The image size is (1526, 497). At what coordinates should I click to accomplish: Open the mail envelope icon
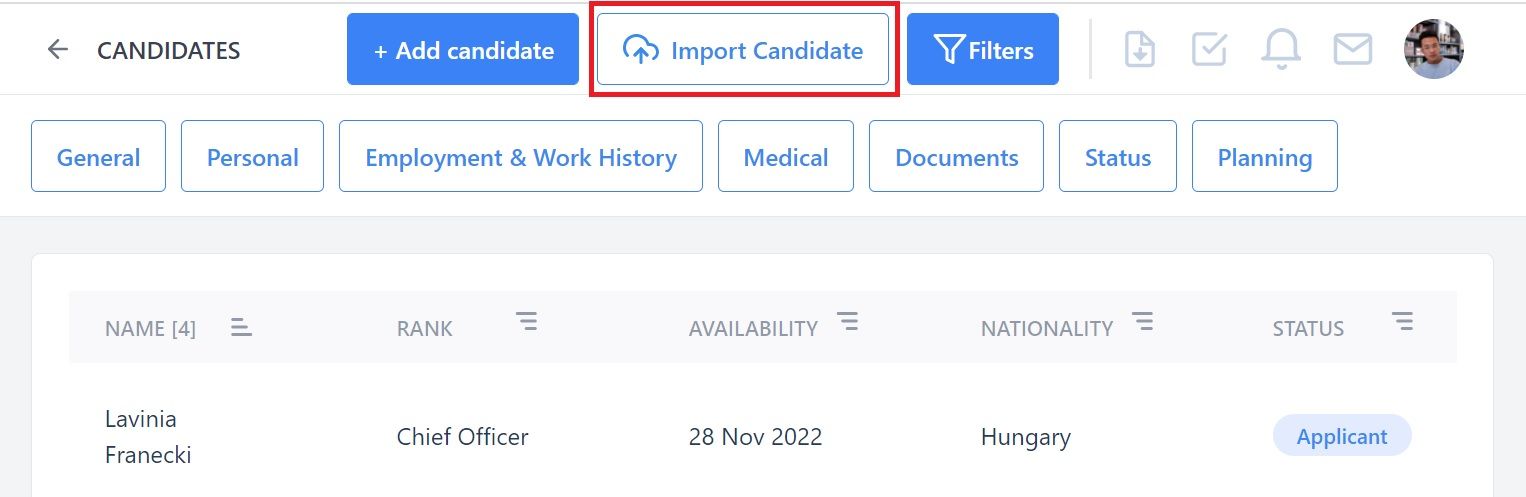pyautogui.click(x=1353, y=49)
